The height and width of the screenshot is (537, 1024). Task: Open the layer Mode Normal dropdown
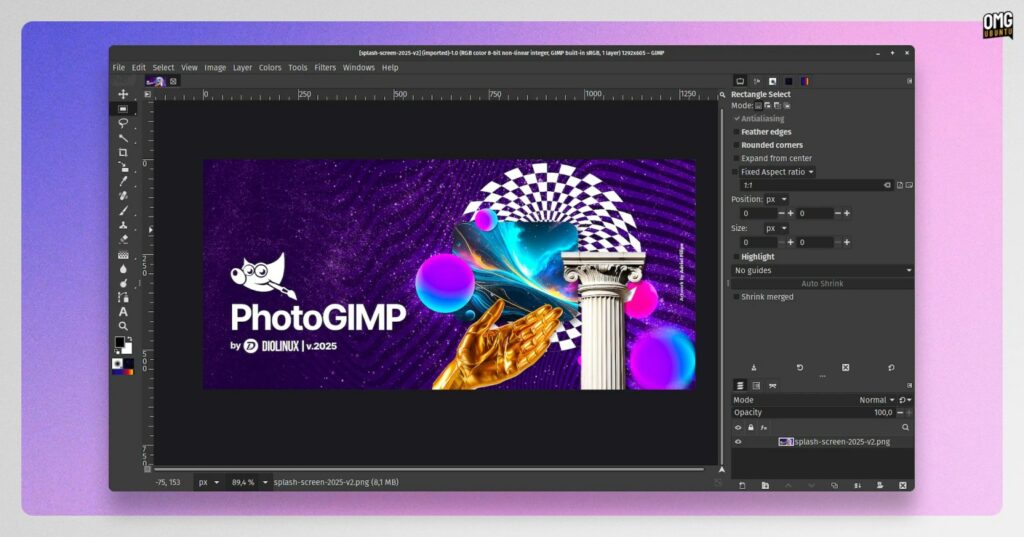(x=877, y=400)
